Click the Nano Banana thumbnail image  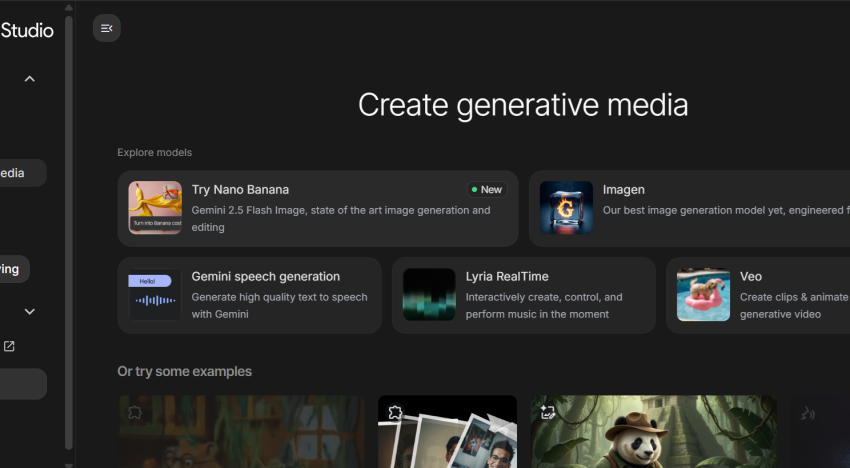(x=155, y=208)
